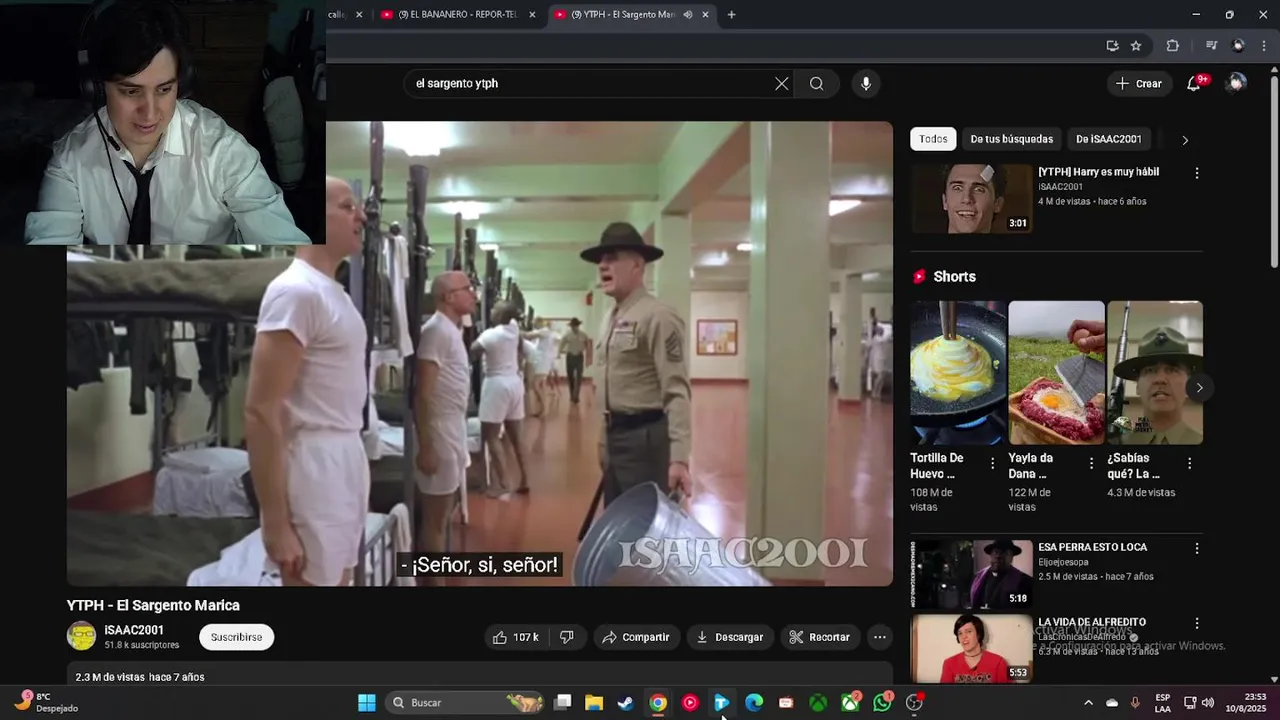Click the Google Chrome taskbar icon
The image size is (1280, 720).
(658, 703)
